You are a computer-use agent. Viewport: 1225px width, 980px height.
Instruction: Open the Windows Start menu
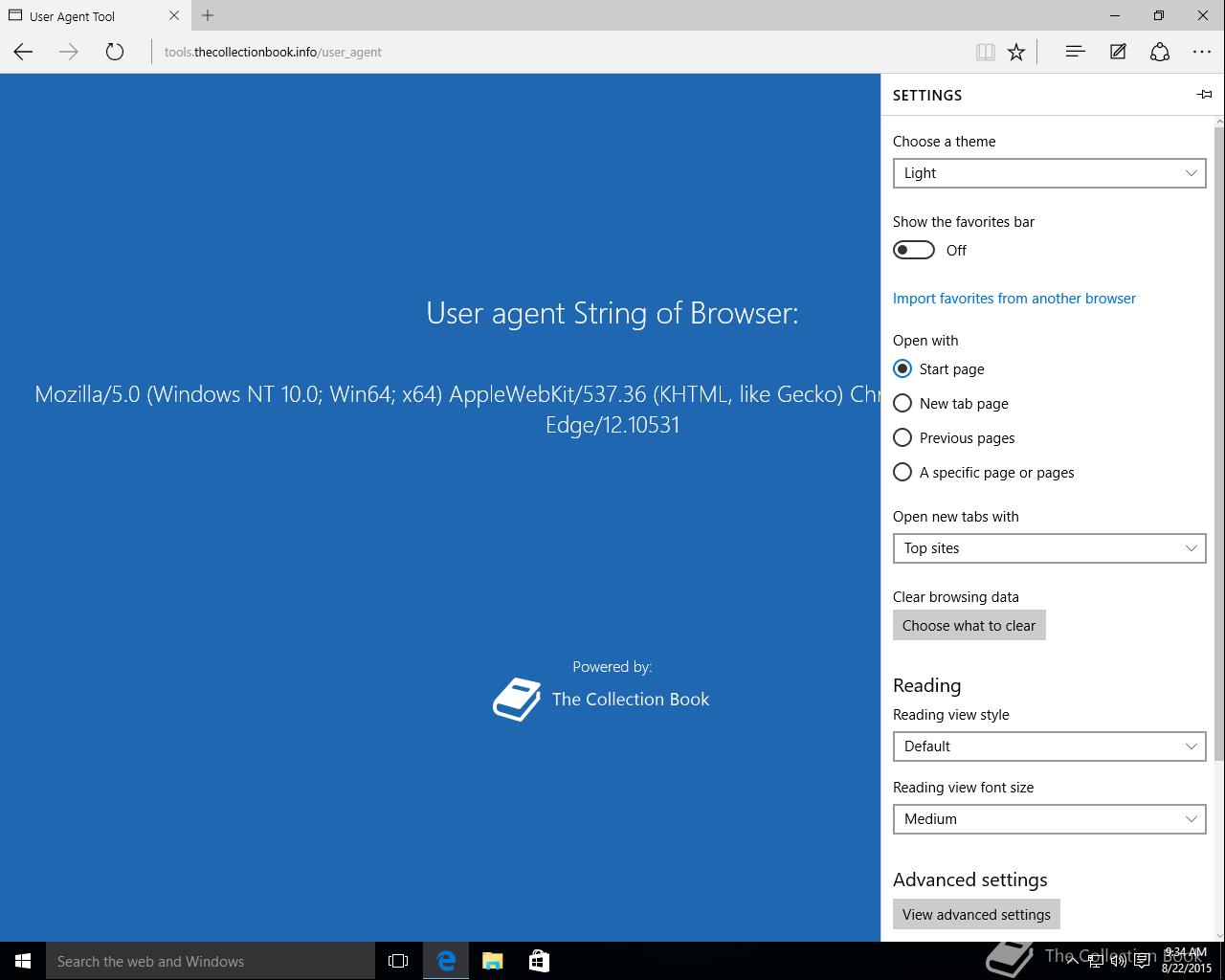tap(23, 961)
